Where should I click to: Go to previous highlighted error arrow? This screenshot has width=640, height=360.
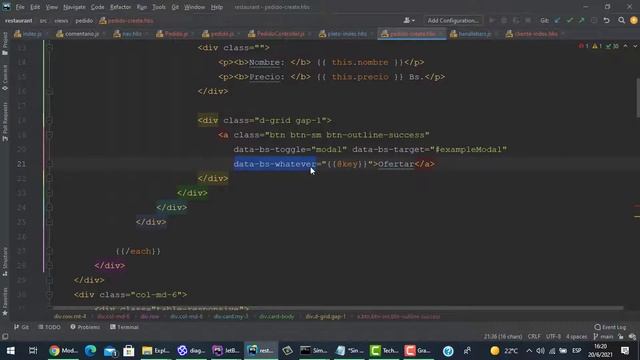[x=625, y=46]
